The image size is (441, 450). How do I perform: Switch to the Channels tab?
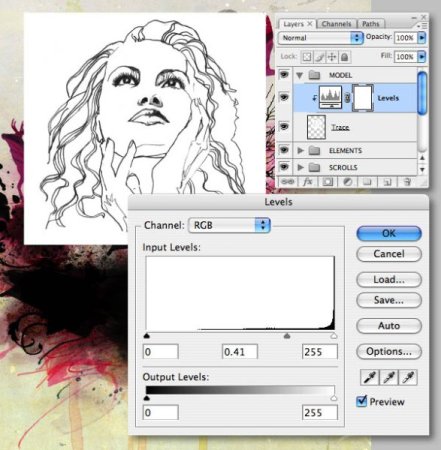[336, 24]
